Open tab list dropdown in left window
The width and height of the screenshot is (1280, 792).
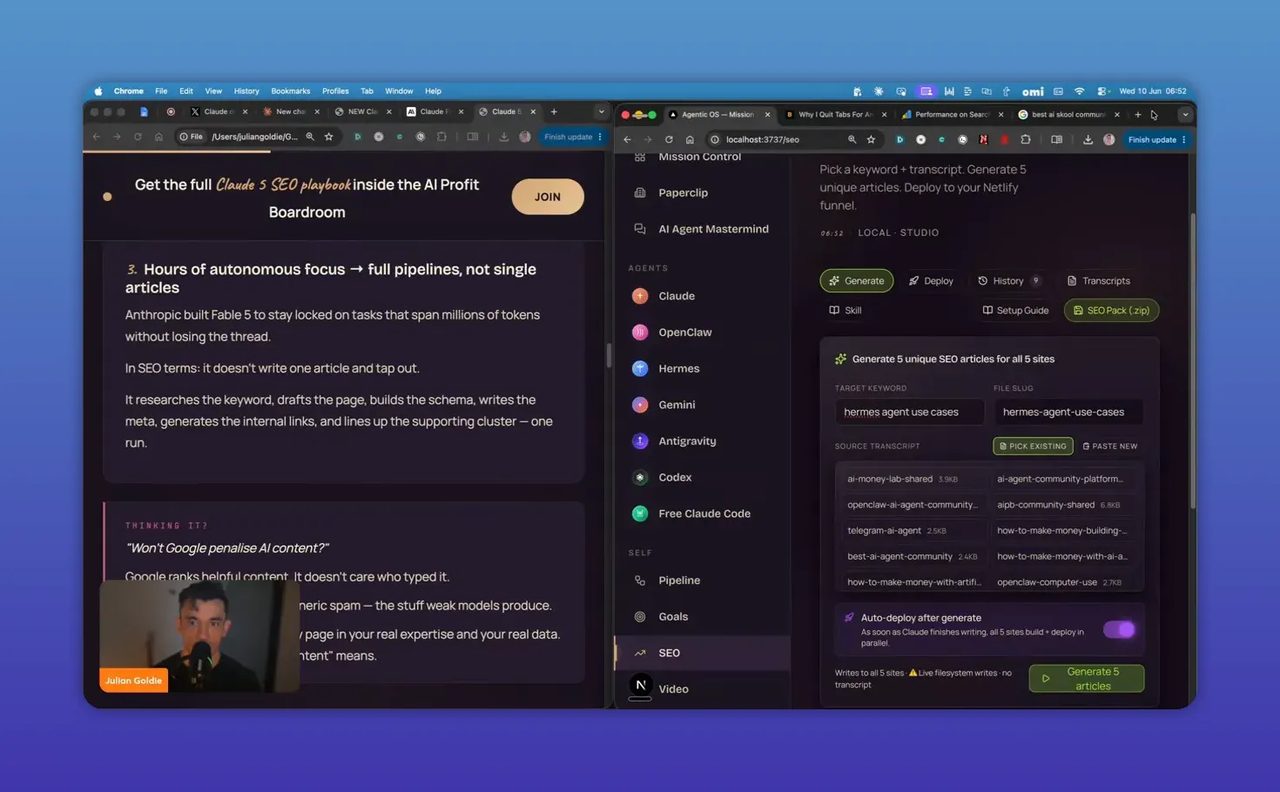tap(600, 112)
